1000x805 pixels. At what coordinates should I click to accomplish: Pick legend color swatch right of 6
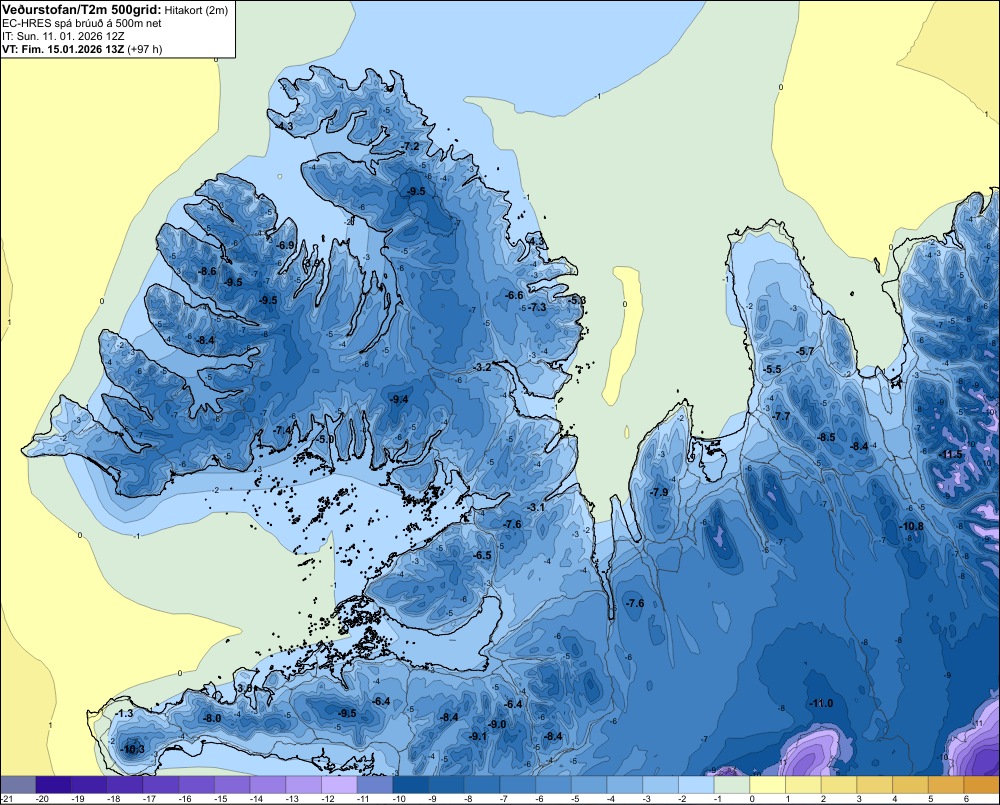982,785
